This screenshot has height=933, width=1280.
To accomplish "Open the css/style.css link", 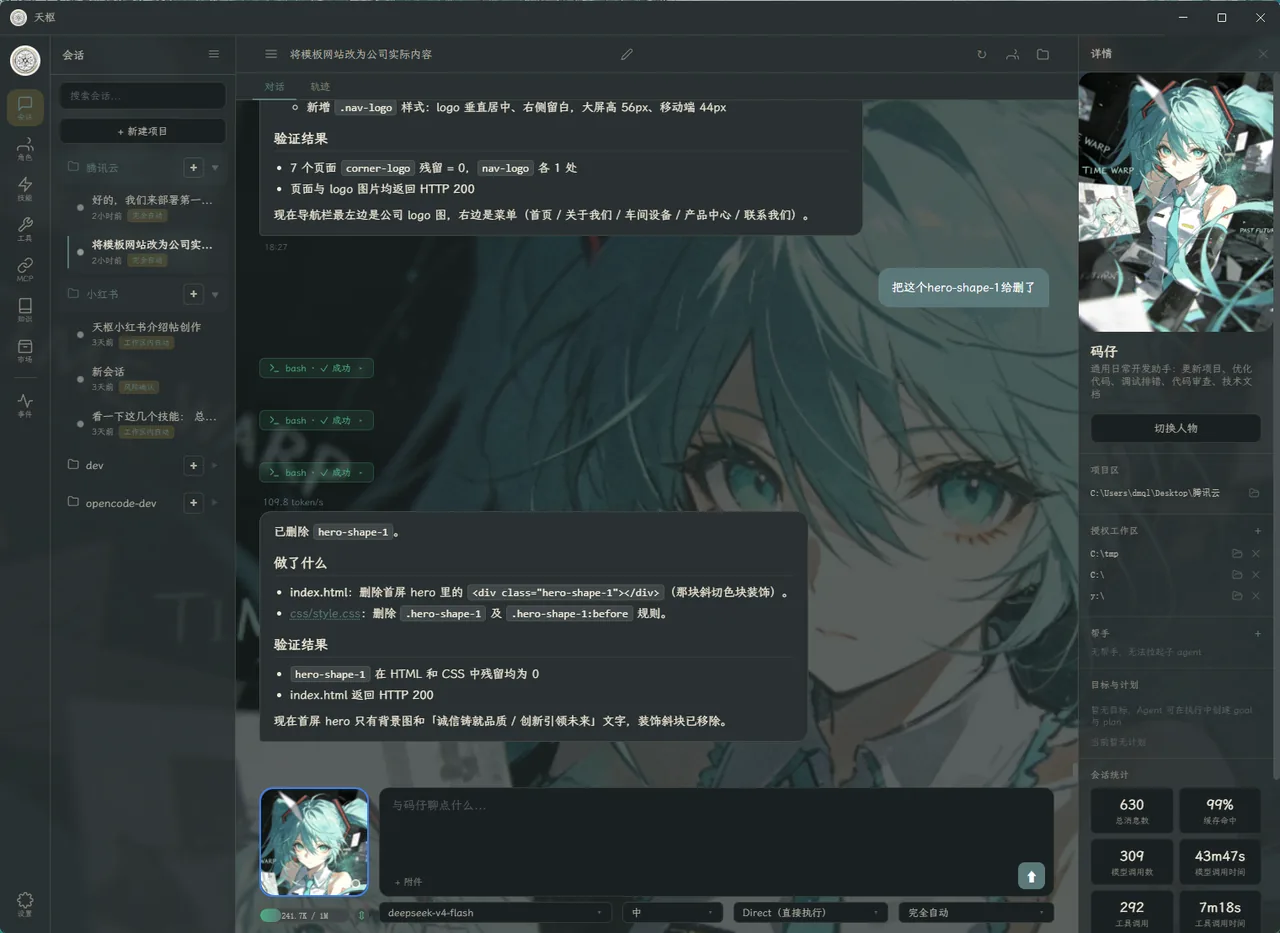I will (325, 614).
